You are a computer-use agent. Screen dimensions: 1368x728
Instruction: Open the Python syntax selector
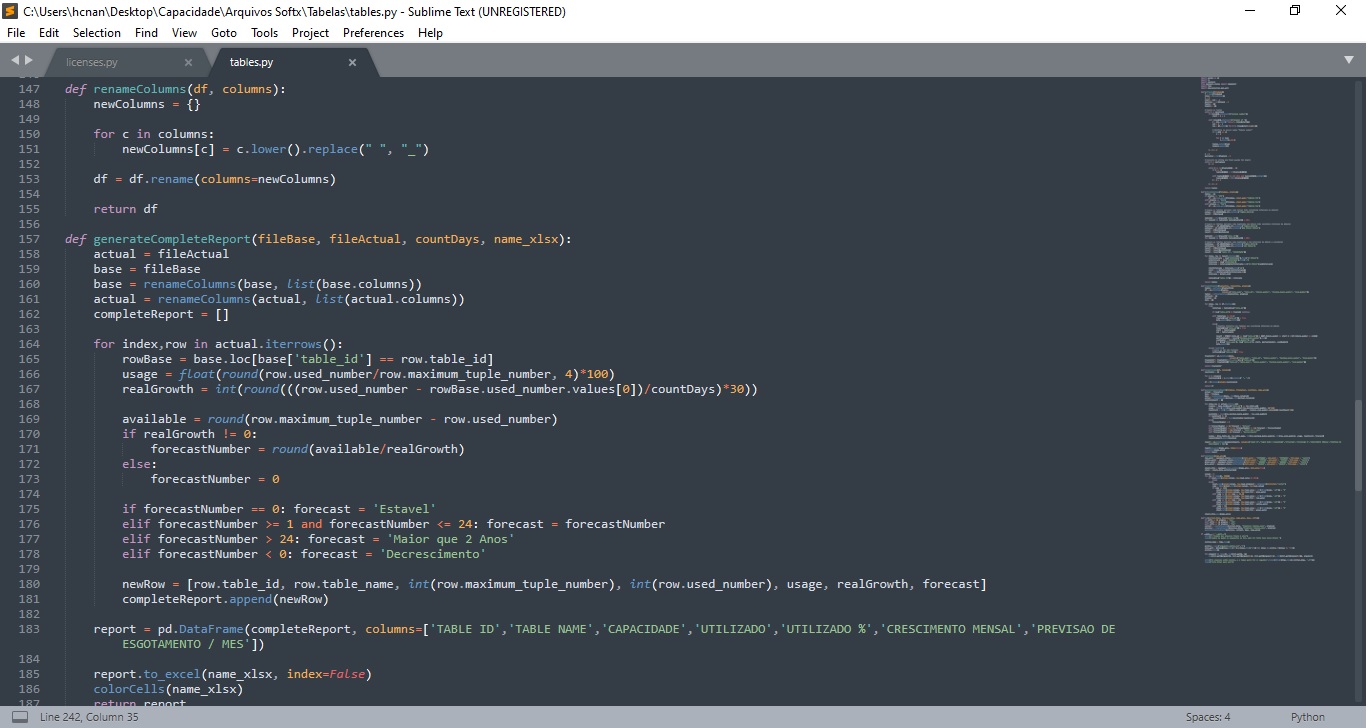pos(1307,717)
